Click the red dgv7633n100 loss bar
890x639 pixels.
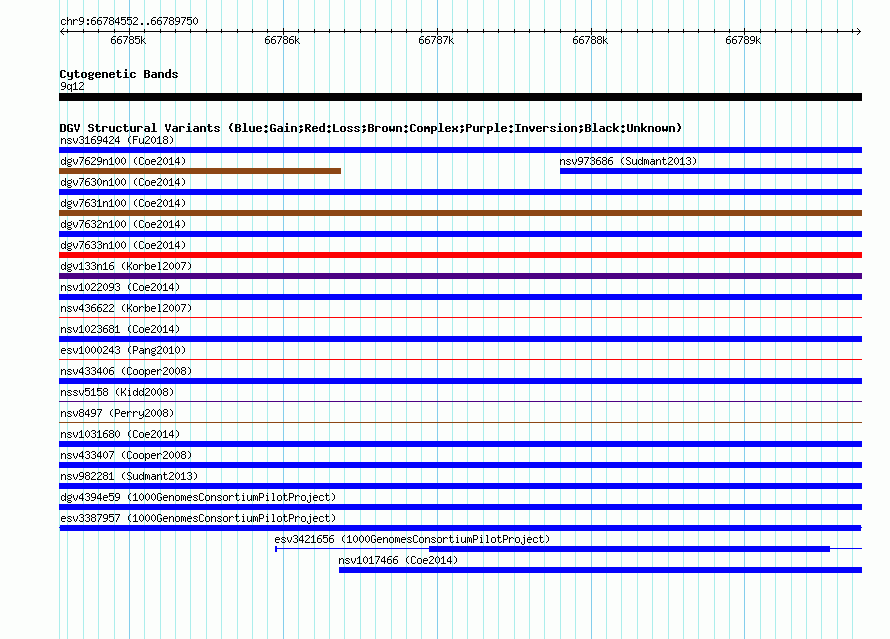tap(460, 255)
